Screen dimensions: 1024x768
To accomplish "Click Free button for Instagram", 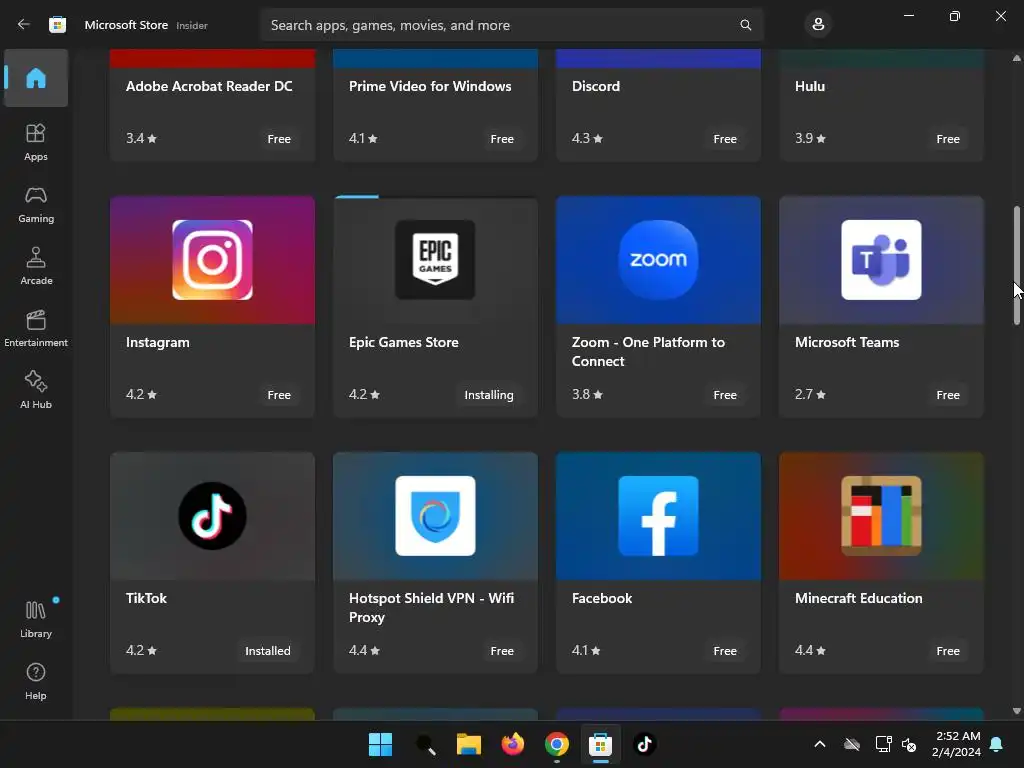I will click(x=279, y=394).
